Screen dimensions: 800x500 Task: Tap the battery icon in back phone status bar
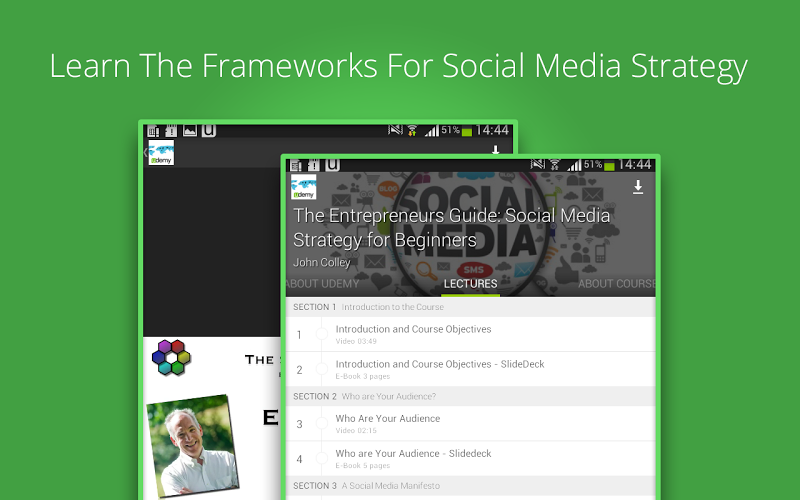[x=466, y=132]
